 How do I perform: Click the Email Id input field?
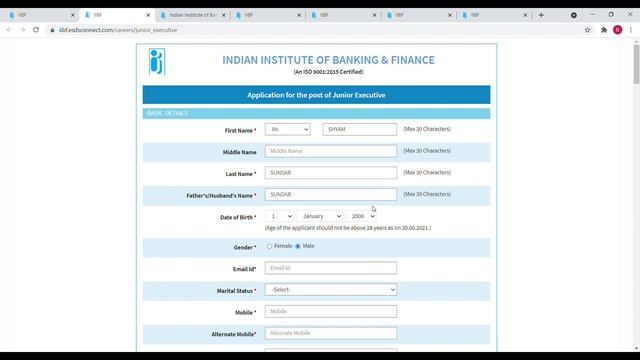click(x=331, y=268)
